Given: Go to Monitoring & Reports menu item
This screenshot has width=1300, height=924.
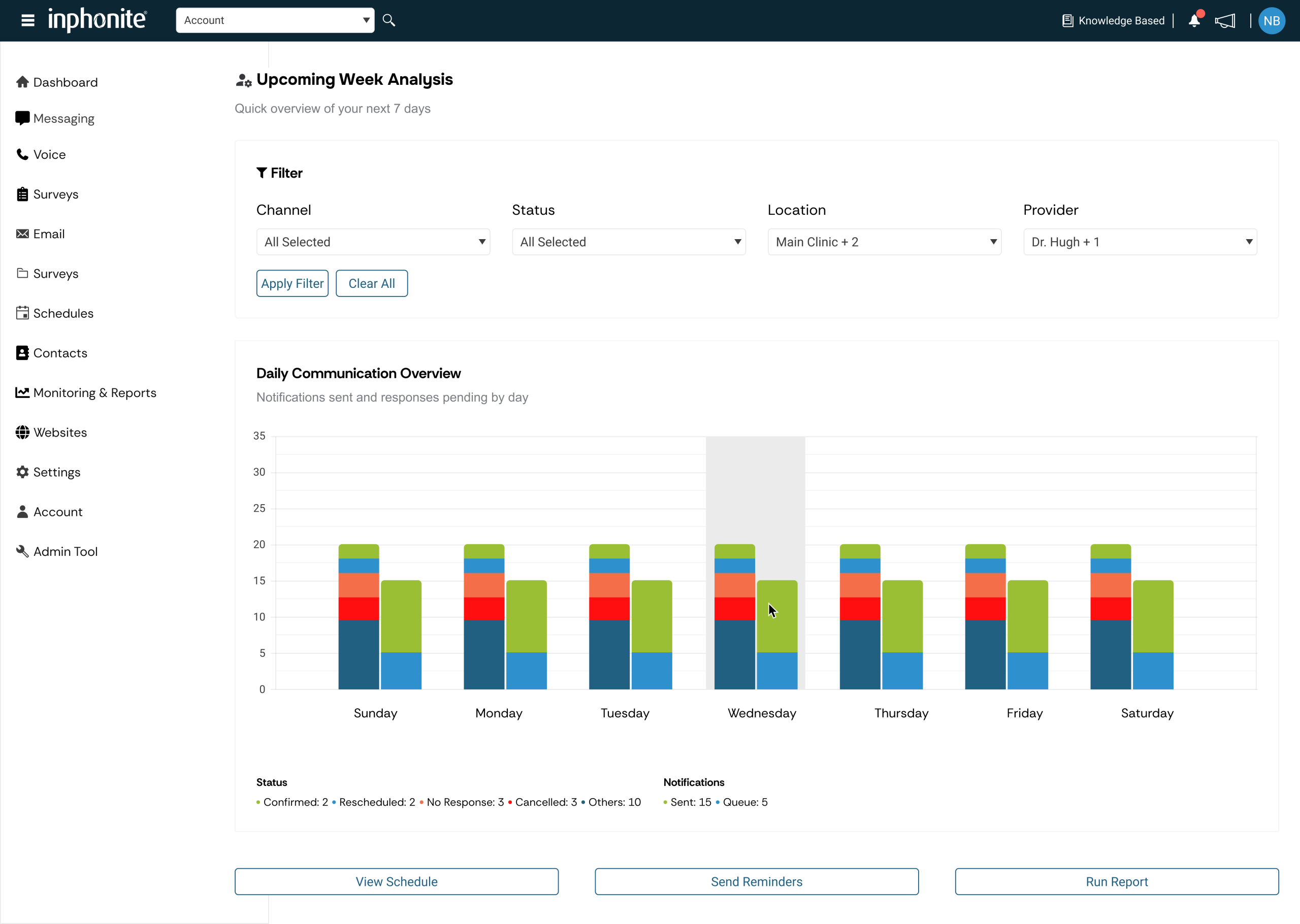Looking at the screenshot, I should tap(94, 392).
